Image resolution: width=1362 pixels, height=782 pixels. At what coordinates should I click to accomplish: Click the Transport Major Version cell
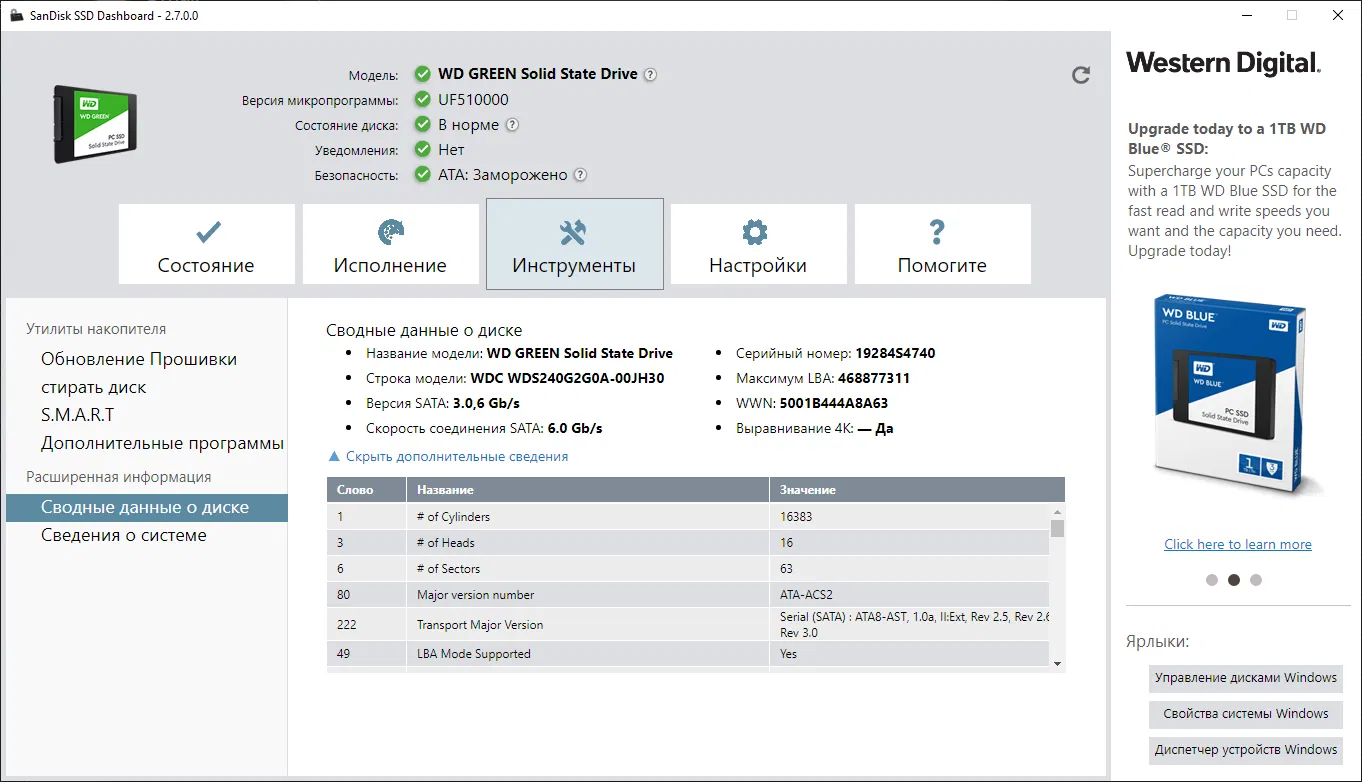pos(588,625)
